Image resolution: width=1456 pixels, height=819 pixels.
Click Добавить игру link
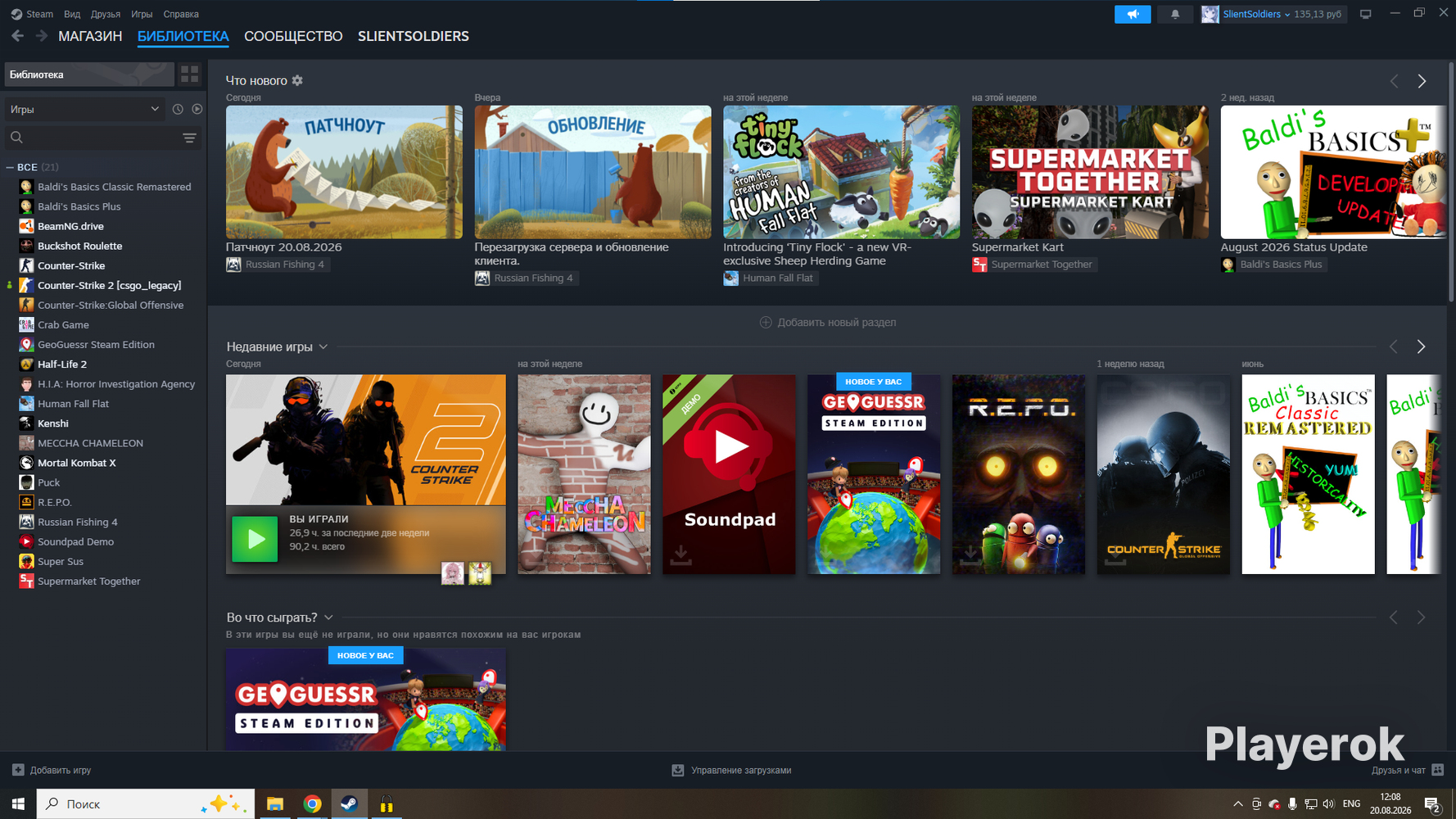pyautogui.click(x=52, y=770)
